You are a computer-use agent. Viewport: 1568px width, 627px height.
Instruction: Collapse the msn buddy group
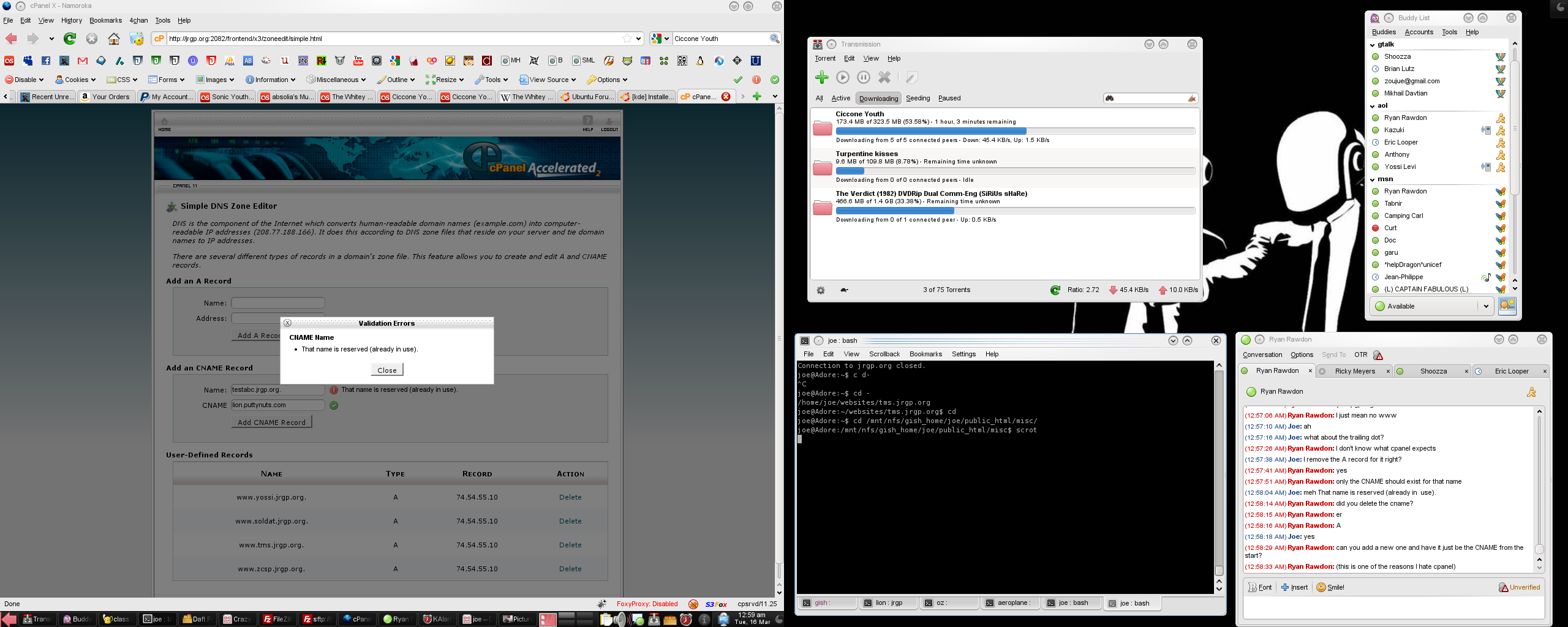tap(1373, 179)
